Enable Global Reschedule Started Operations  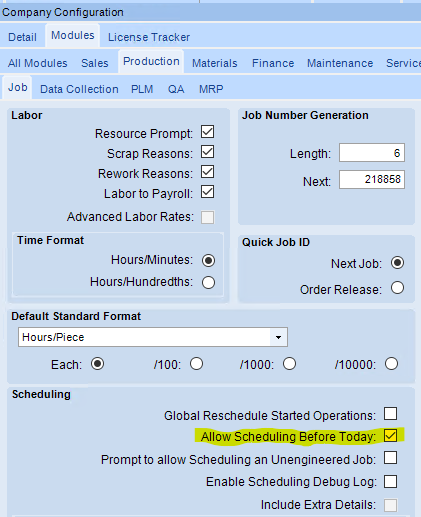[390, 414]
